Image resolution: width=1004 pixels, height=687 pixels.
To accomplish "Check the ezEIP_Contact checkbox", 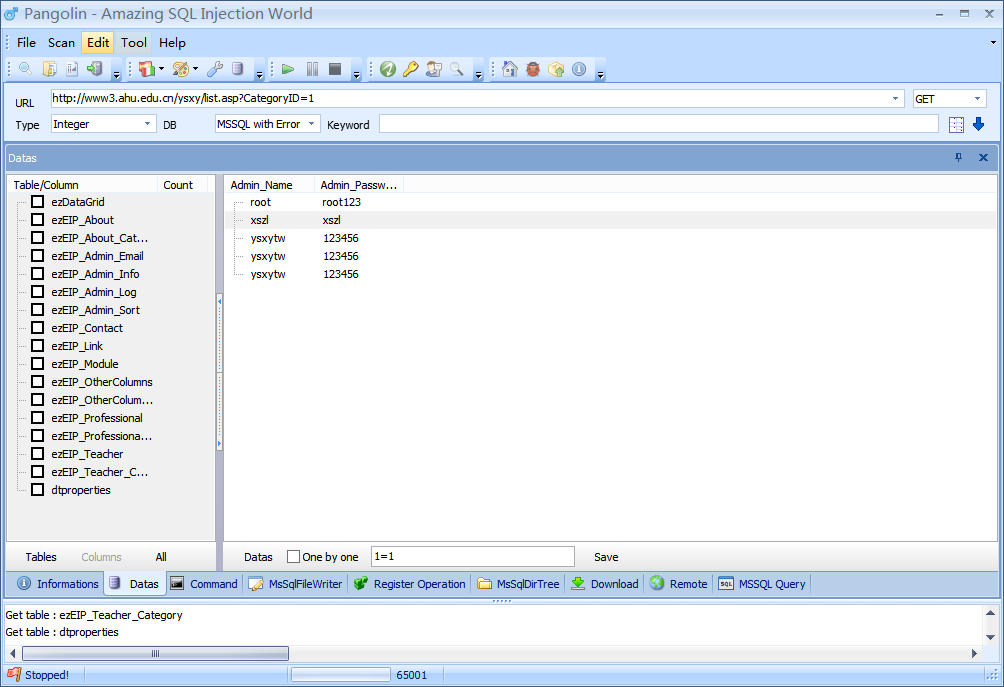I will [38, 327].
